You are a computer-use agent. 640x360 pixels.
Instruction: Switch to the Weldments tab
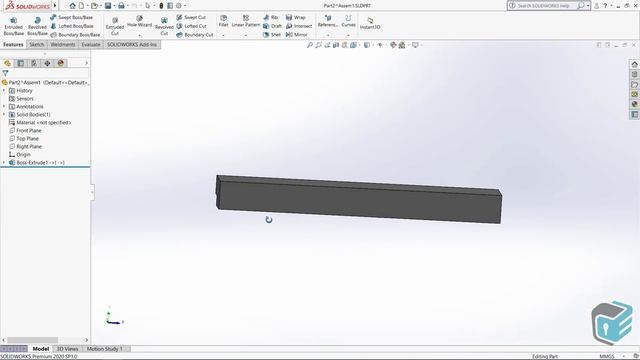pyautogui.click(x=63, y=44)
